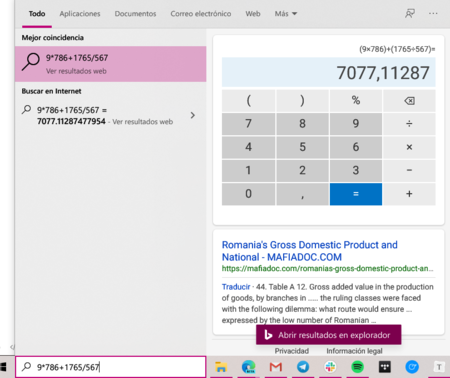Click the calculator divide key
This screenshot has height=378, width=450.
(409, 124)
